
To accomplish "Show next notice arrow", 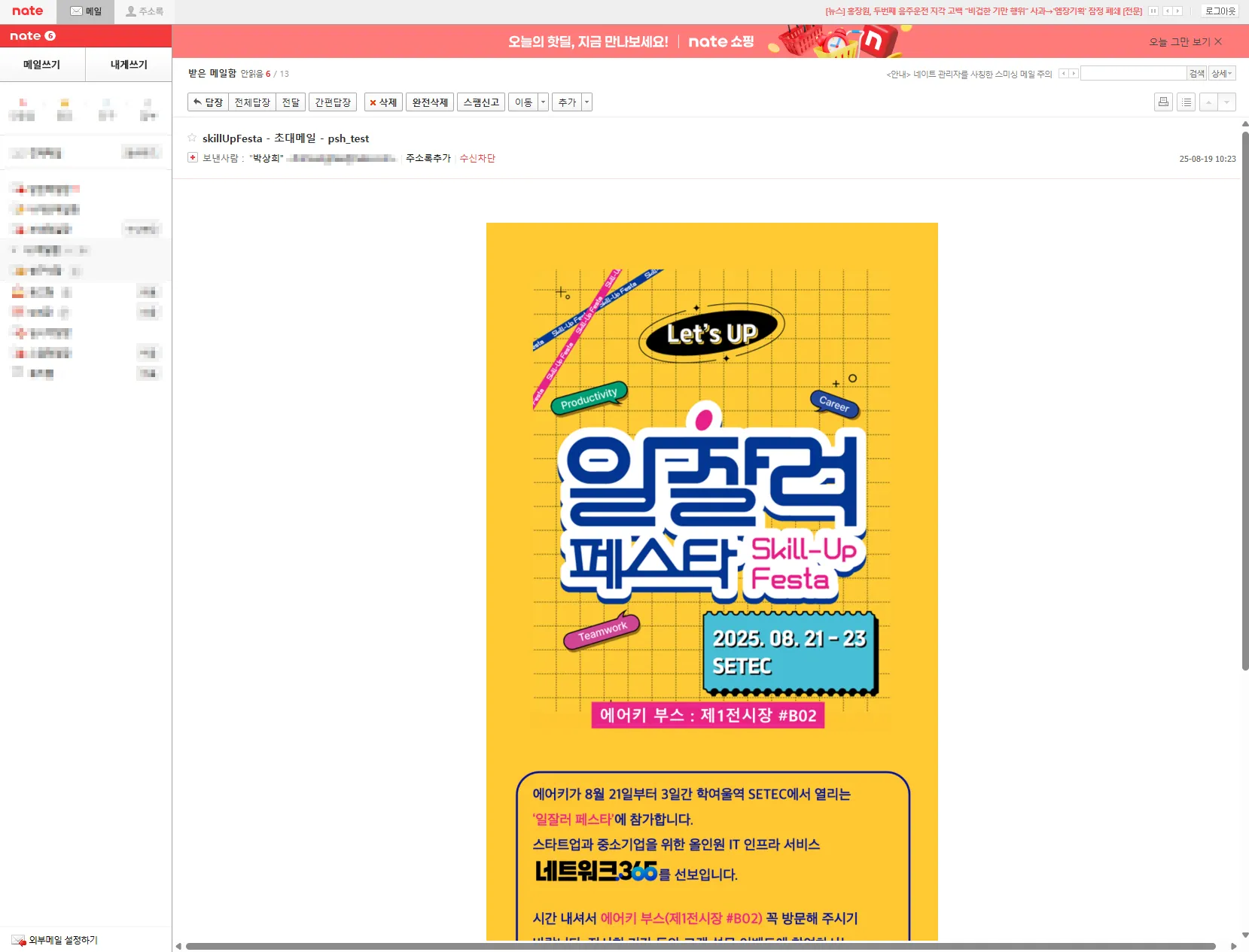I will [x=1074, y=74].
